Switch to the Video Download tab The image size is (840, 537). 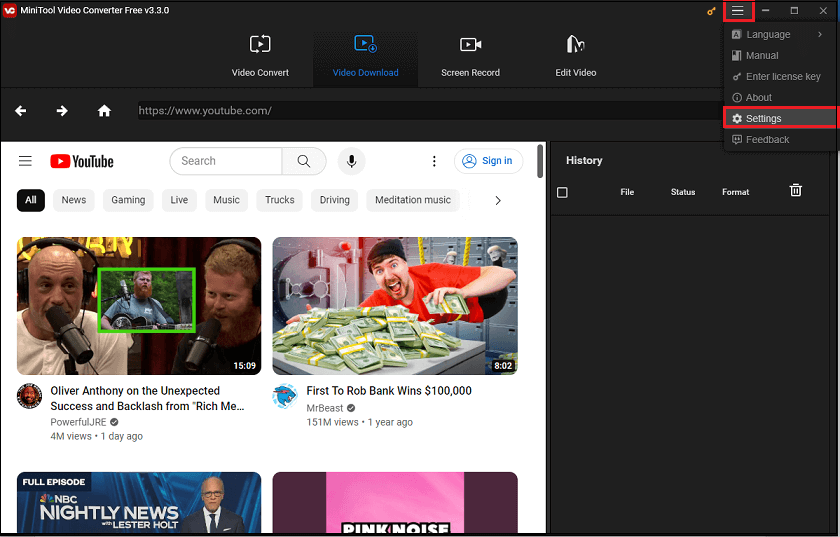[365, 56]
